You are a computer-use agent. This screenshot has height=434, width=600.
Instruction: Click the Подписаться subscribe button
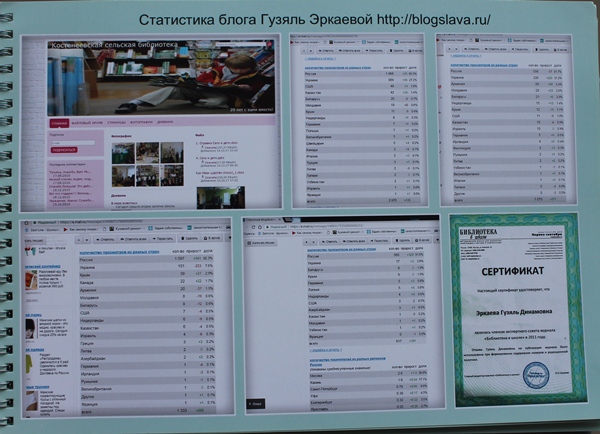coord(63,148)
